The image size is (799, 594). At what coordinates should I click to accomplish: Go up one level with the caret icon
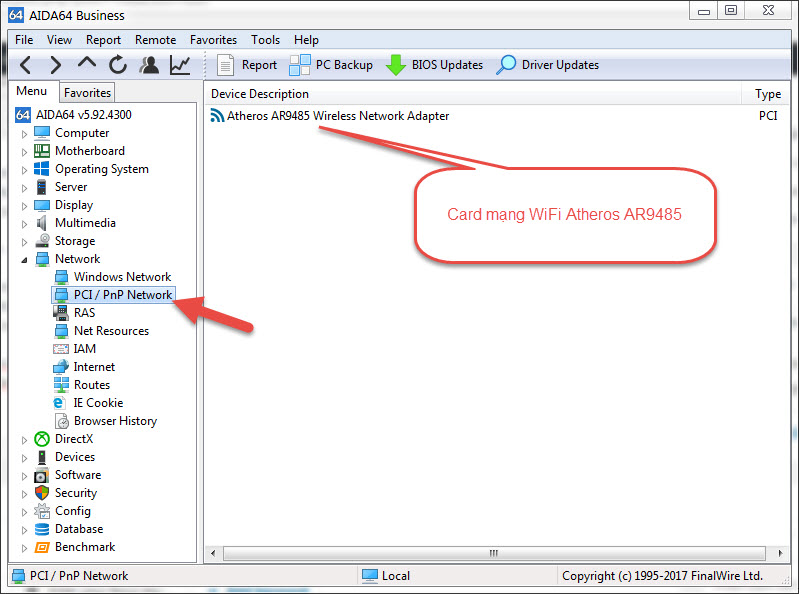[x=87, y=63]
